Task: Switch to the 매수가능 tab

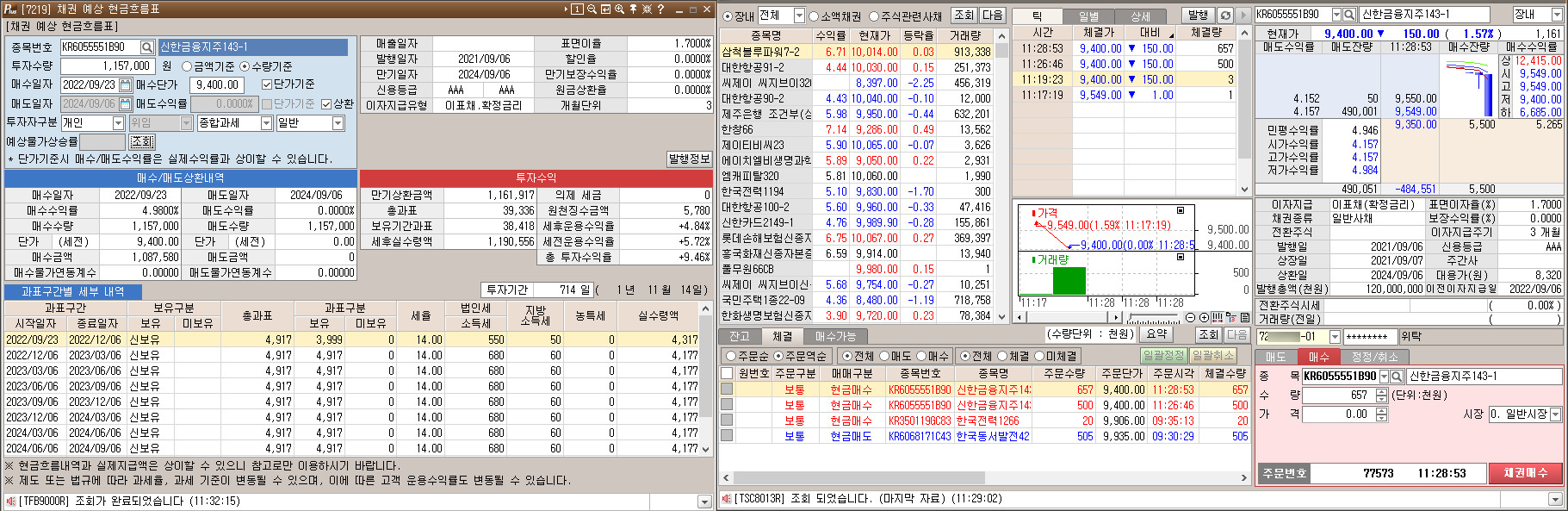Action: click(x=835, y=336)
